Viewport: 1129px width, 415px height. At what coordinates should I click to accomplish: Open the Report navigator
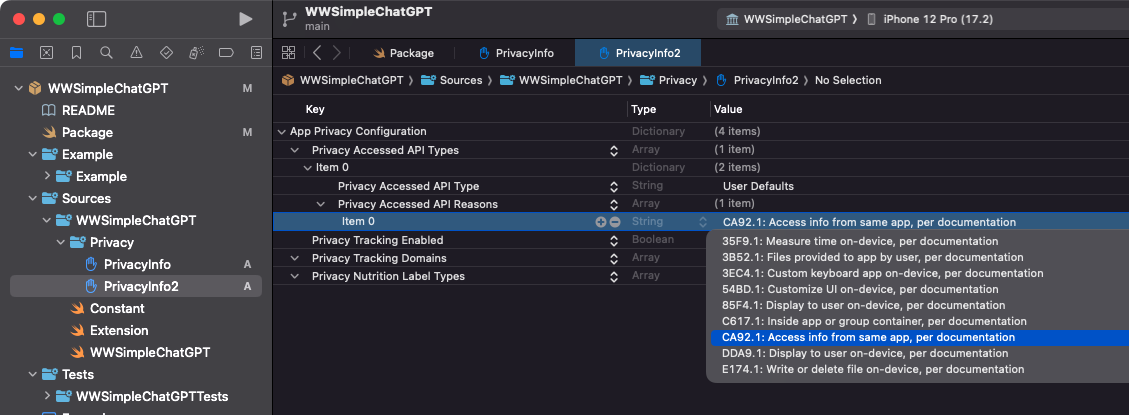point(256,53)
